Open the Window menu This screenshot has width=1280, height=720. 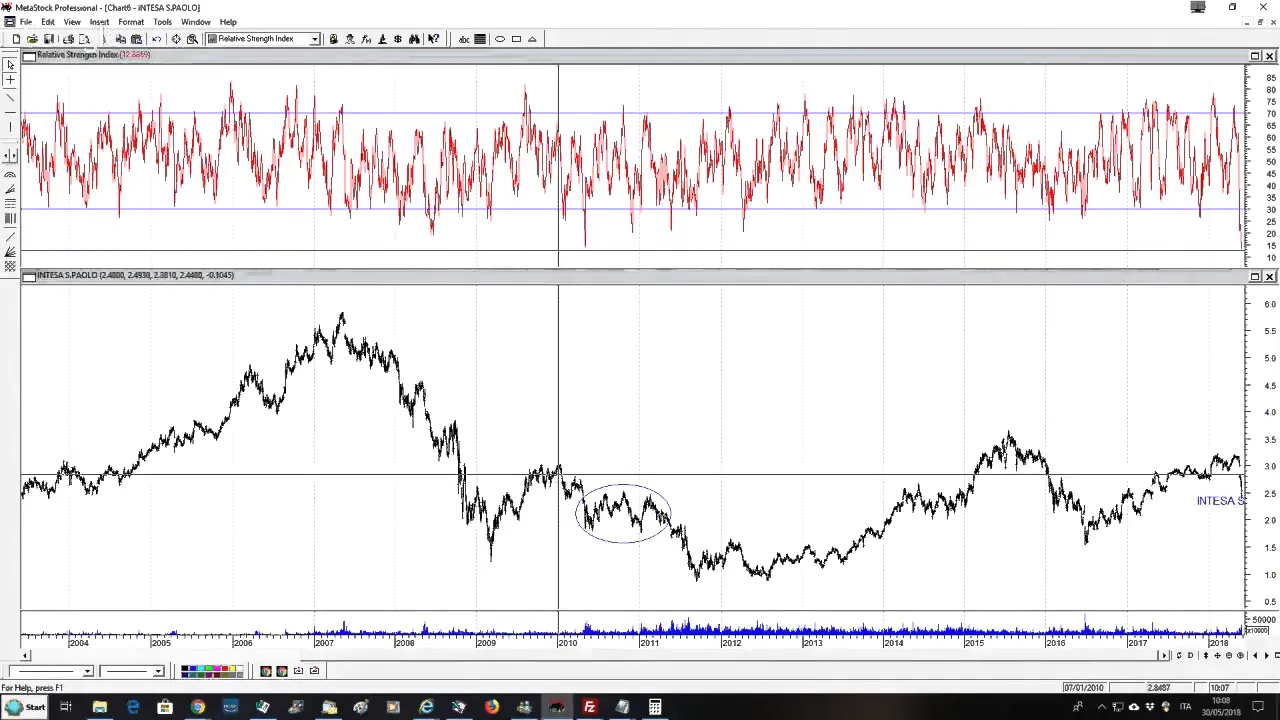(195, 22)
